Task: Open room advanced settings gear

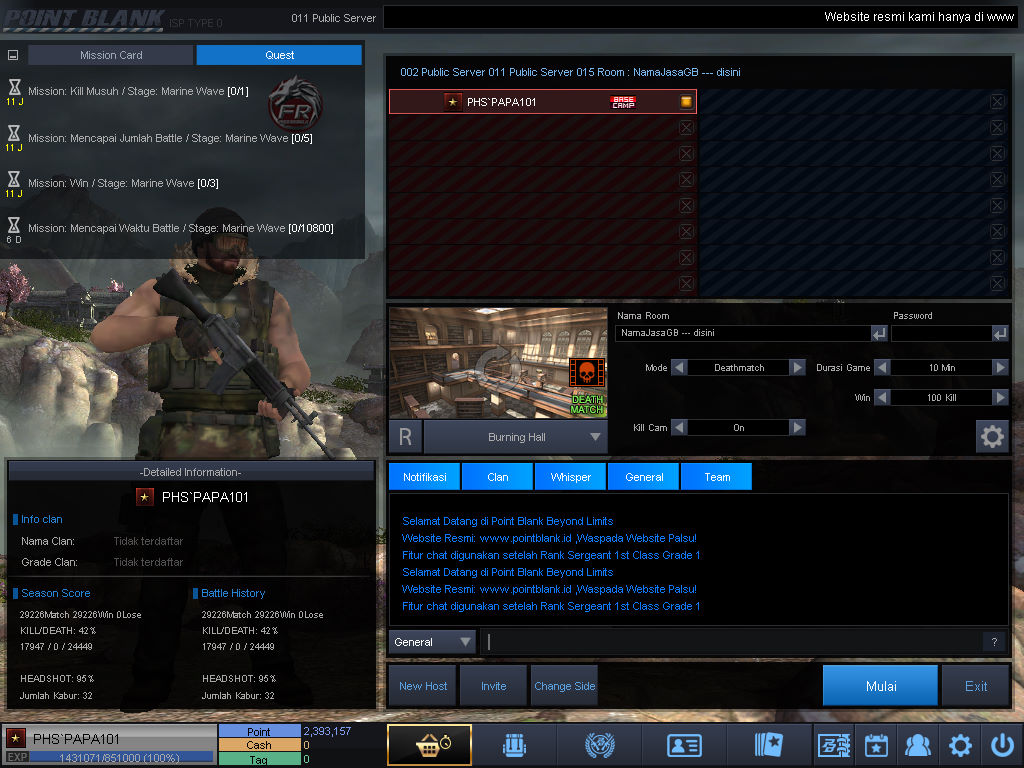Action: tap(992, 436)
